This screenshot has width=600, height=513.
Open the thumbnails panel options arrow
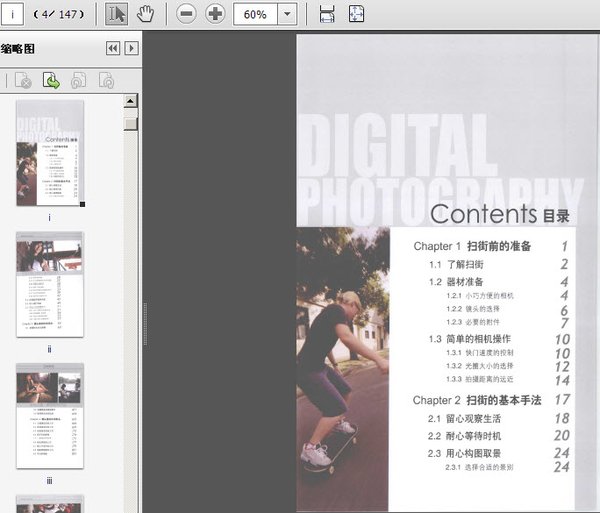click(131, 48)
